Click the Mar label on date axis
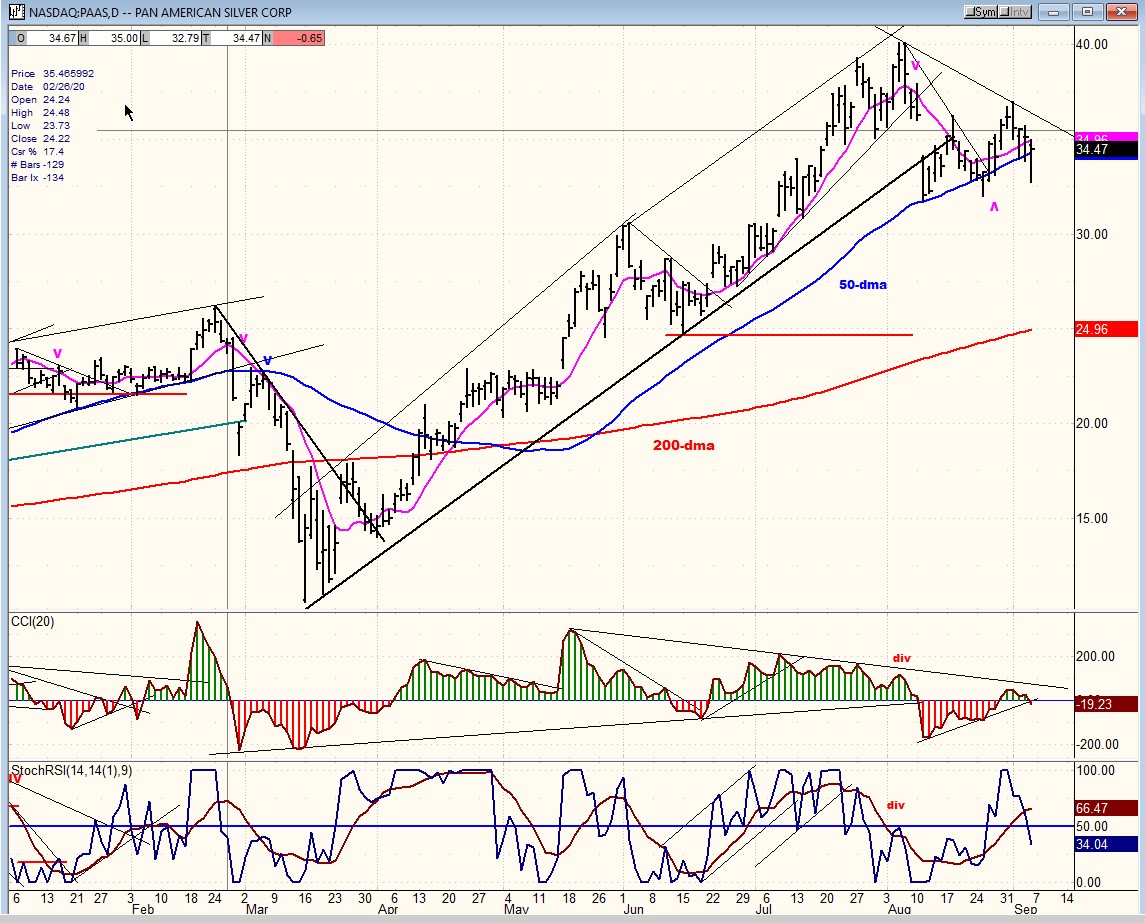 pos(256,910)
